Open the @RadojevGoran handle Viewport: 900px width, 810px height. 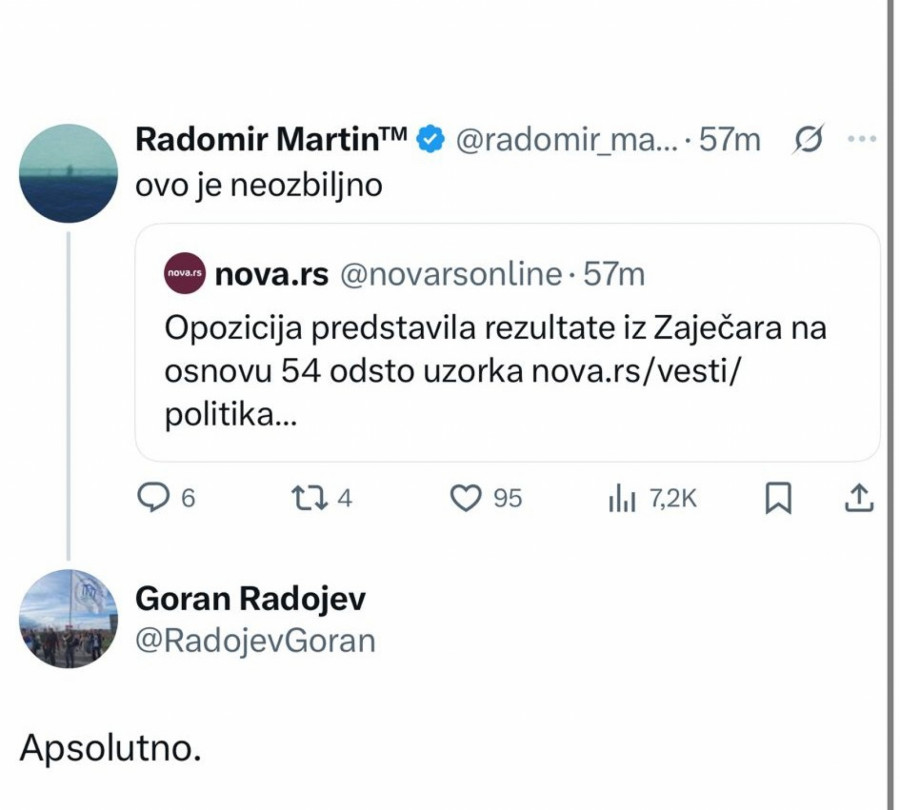pos(255,639)
